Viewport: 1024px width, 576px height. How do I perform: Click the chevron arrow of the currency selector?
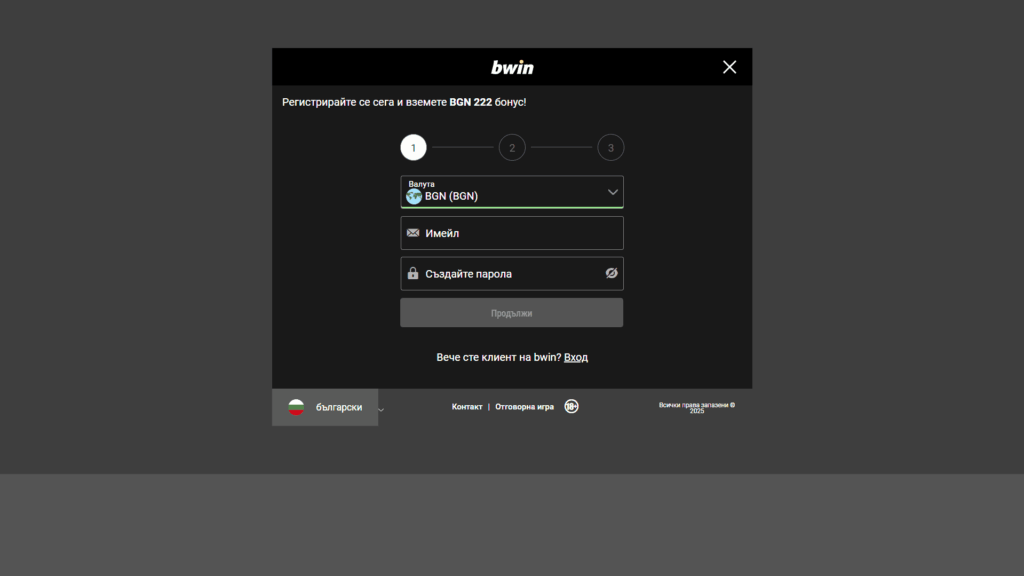[x=612, y=192]
